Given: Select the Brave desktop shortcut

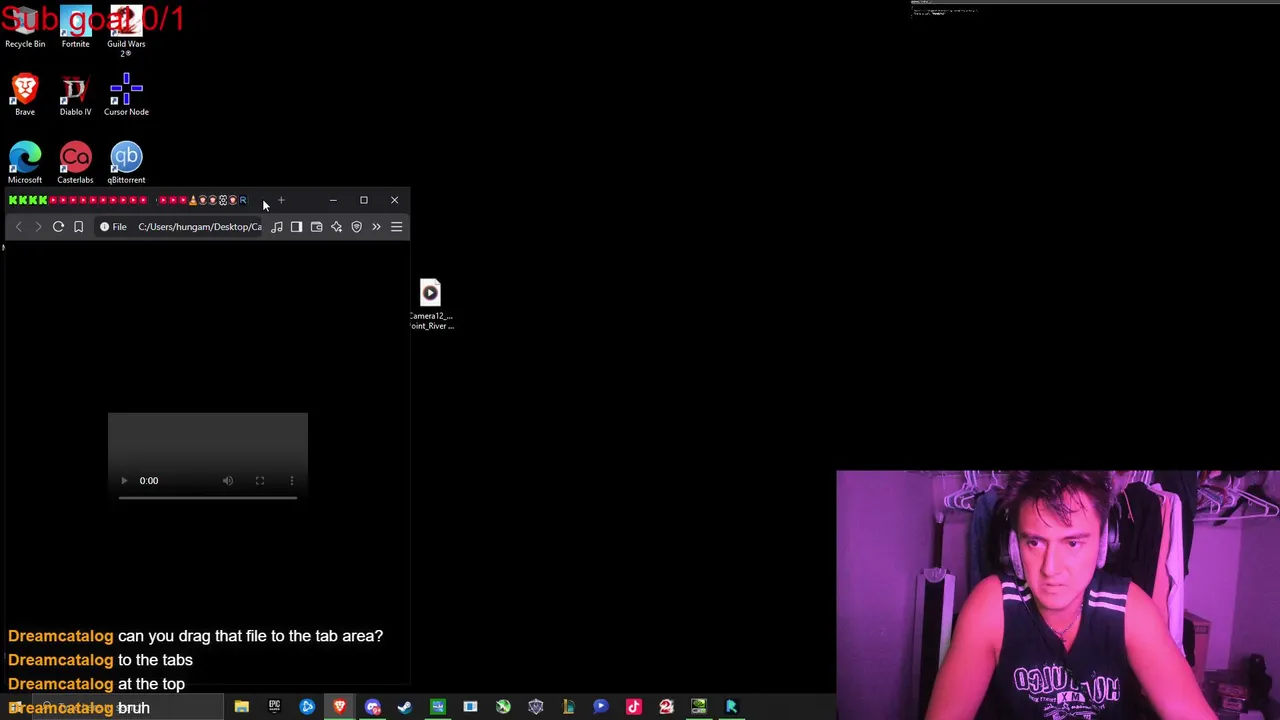Looking at the screenshot, I should point(25,95).
